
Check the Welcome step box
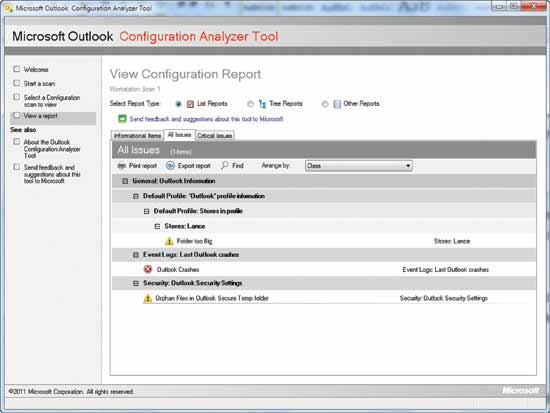point(16,69)
